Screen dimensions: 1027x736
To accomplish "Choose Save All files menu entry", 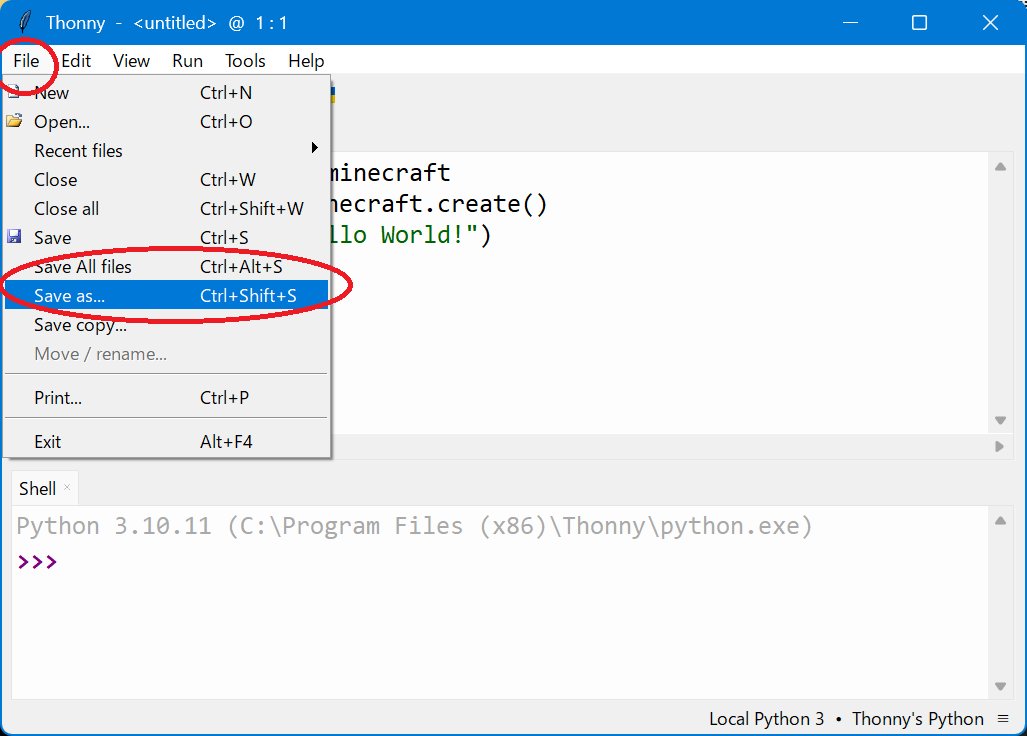I will [x=166, y=267].
